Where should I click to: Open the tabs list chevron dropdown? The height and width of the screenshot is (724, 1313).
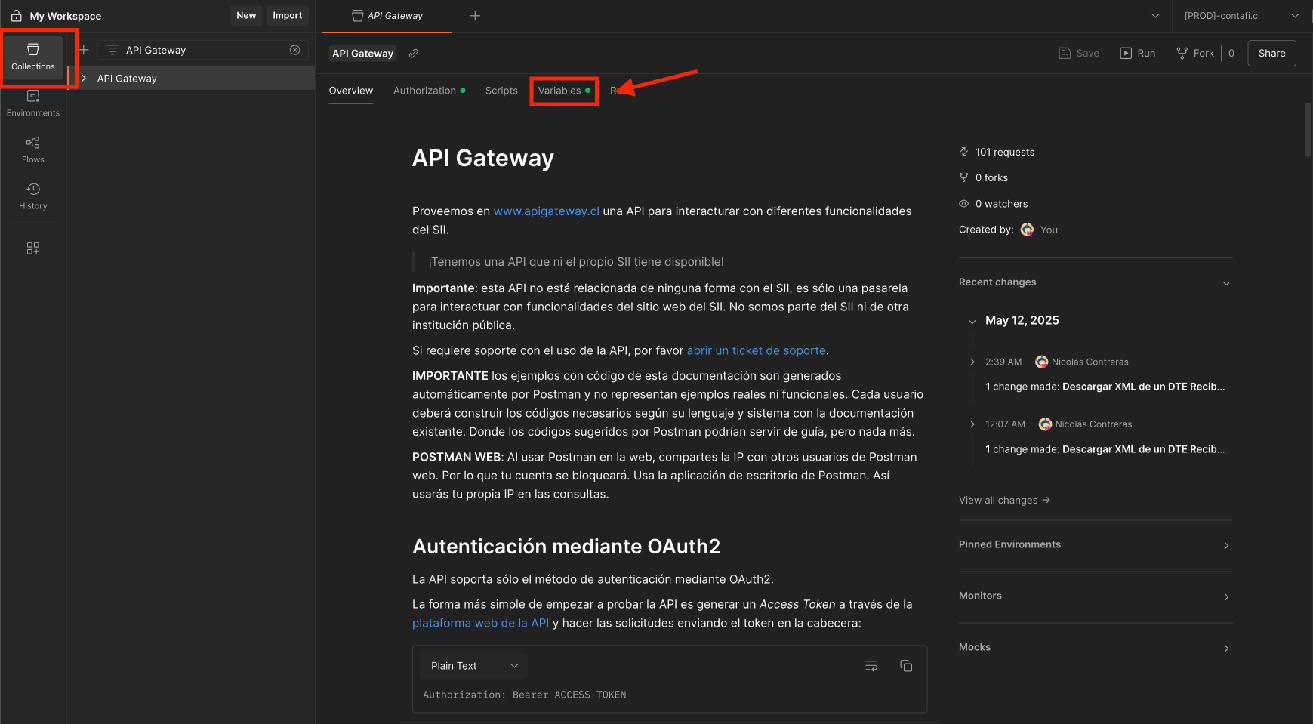[1156, 16]
